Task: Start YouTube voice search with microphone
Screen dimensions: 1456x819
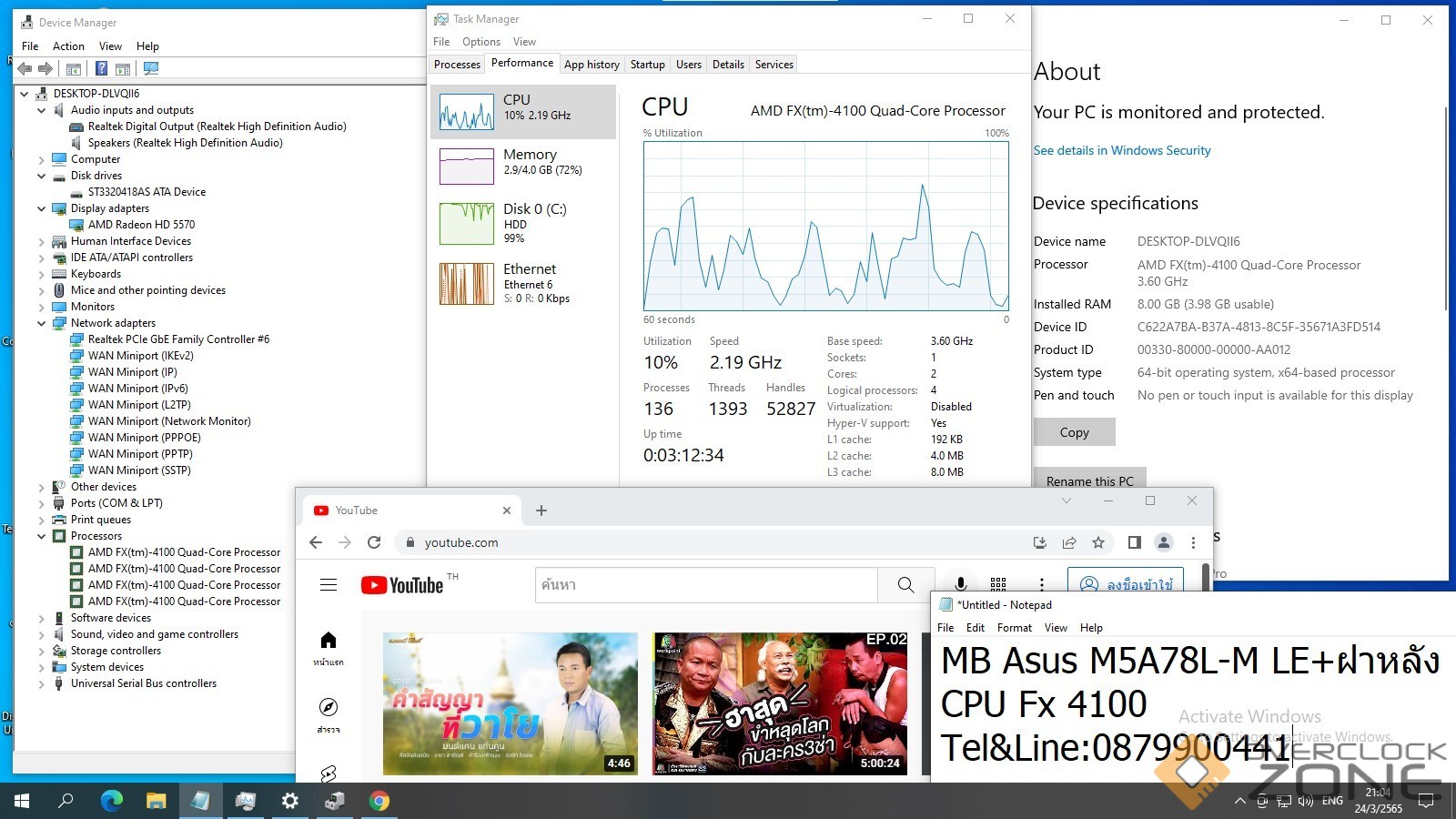Action: (960, 585)
